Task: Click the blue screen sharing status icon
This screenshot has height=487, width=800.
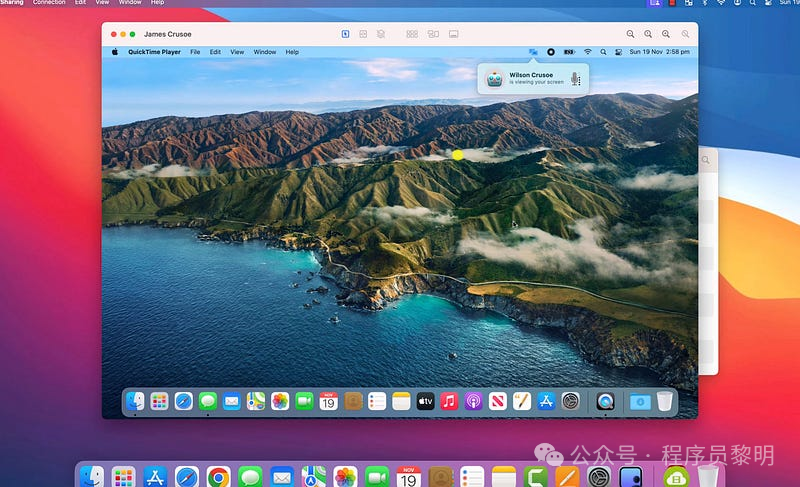Action: pyautogui.click(x=533, y=52)
